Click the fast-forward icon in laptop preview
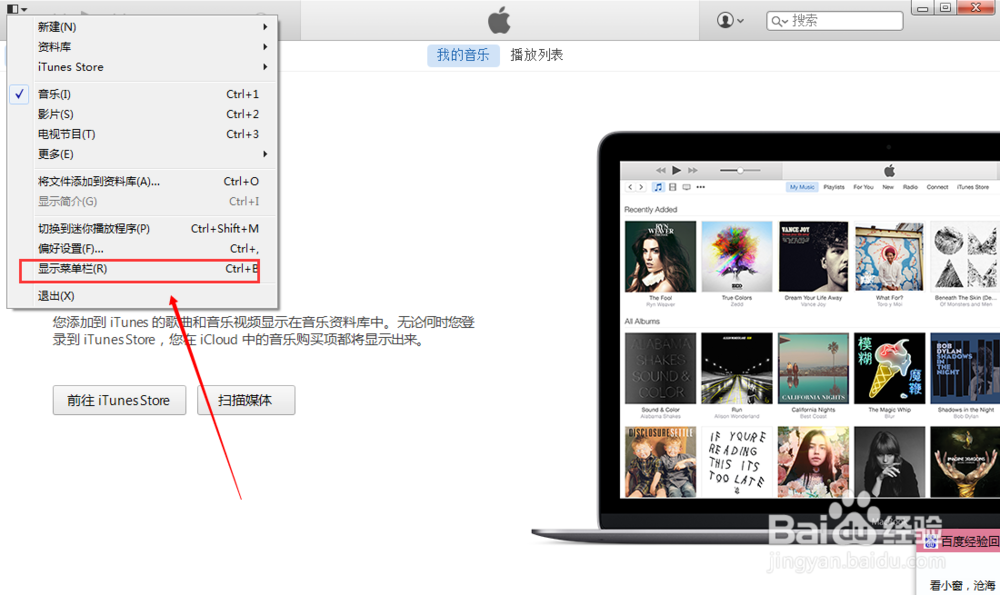 point(693,170)
